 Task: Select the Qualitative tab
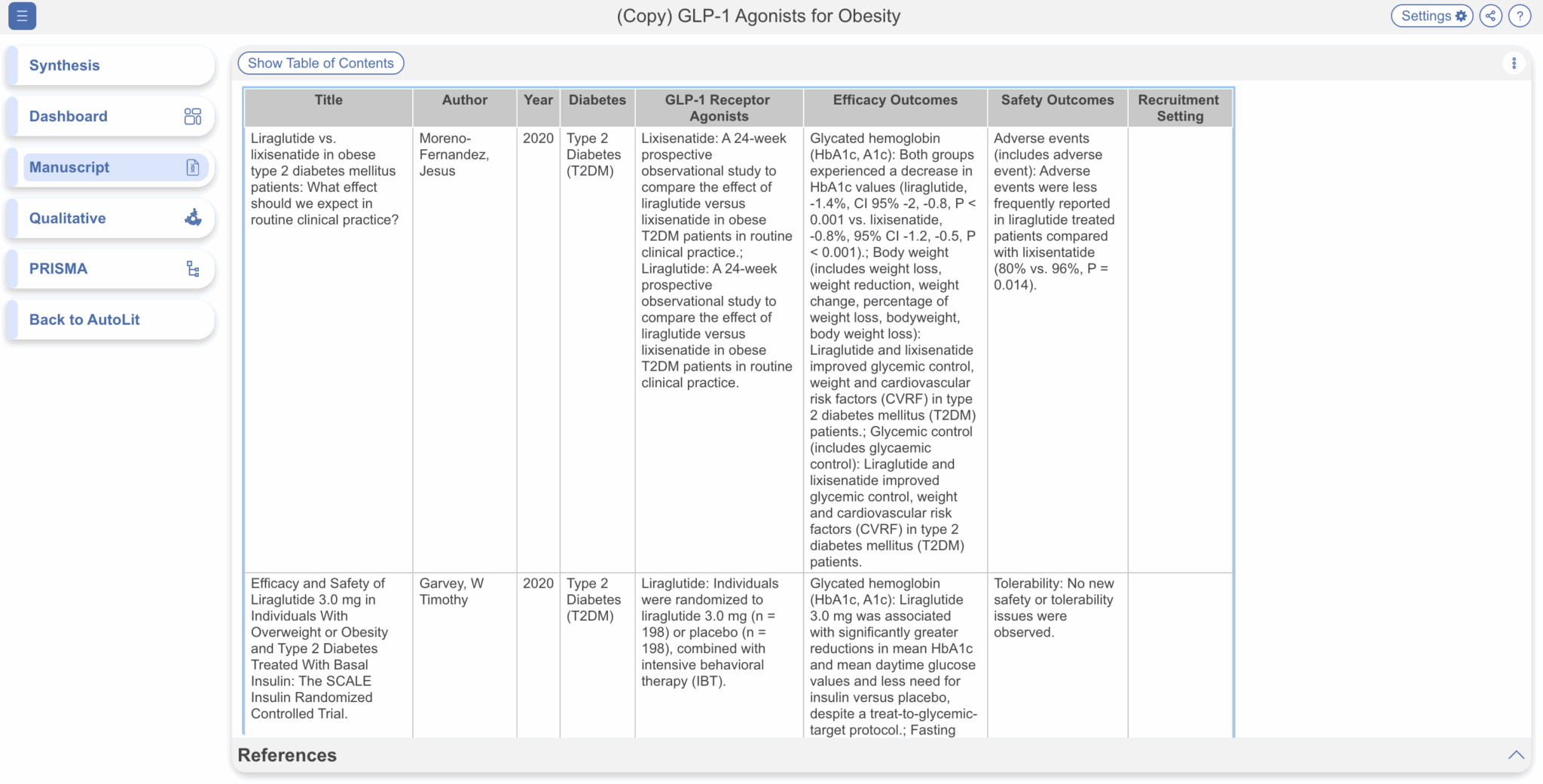pos(110,218)
